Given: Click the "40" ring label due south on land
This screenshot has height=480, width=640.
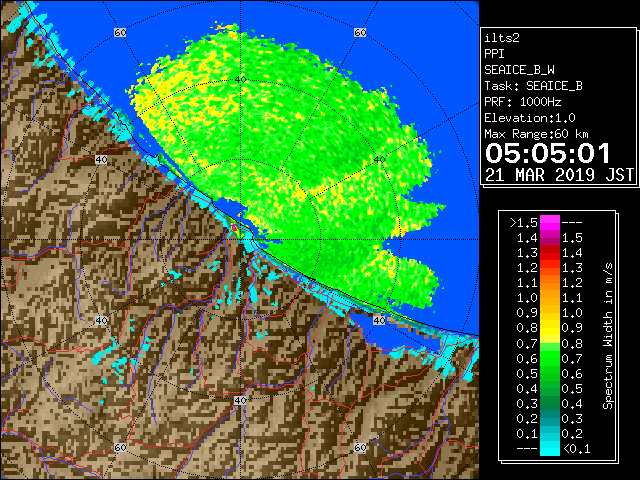Looking at the screenshot, I should 240,400.
